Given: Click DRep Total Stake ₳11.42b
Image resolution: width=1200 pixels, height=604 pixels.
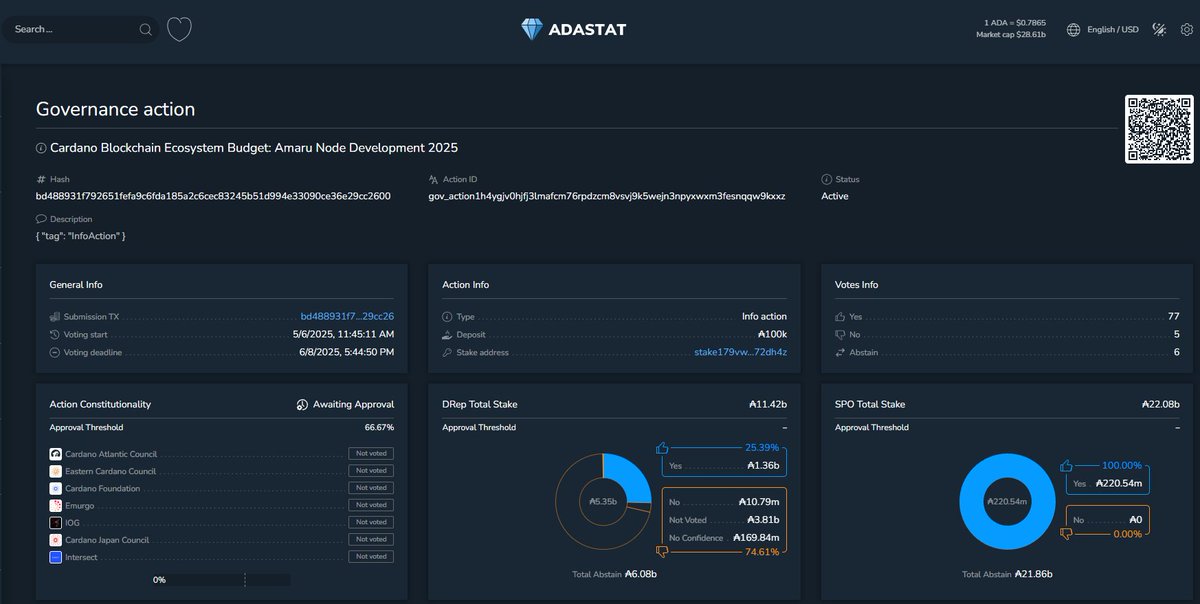Looking at the screenshot, I should (x=768, y=405).
